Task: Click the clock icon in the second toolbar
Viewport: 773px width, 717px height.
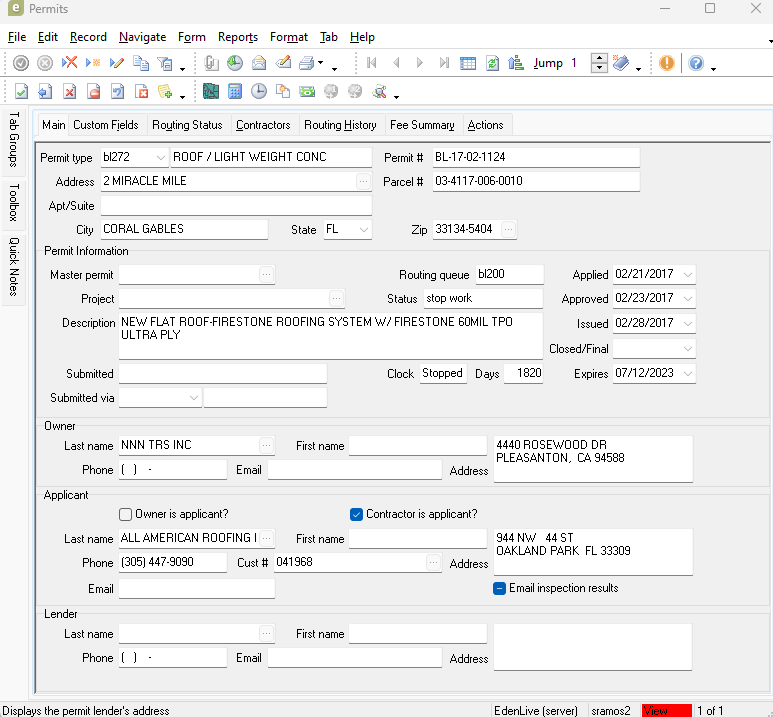Action: click(259, 91)
